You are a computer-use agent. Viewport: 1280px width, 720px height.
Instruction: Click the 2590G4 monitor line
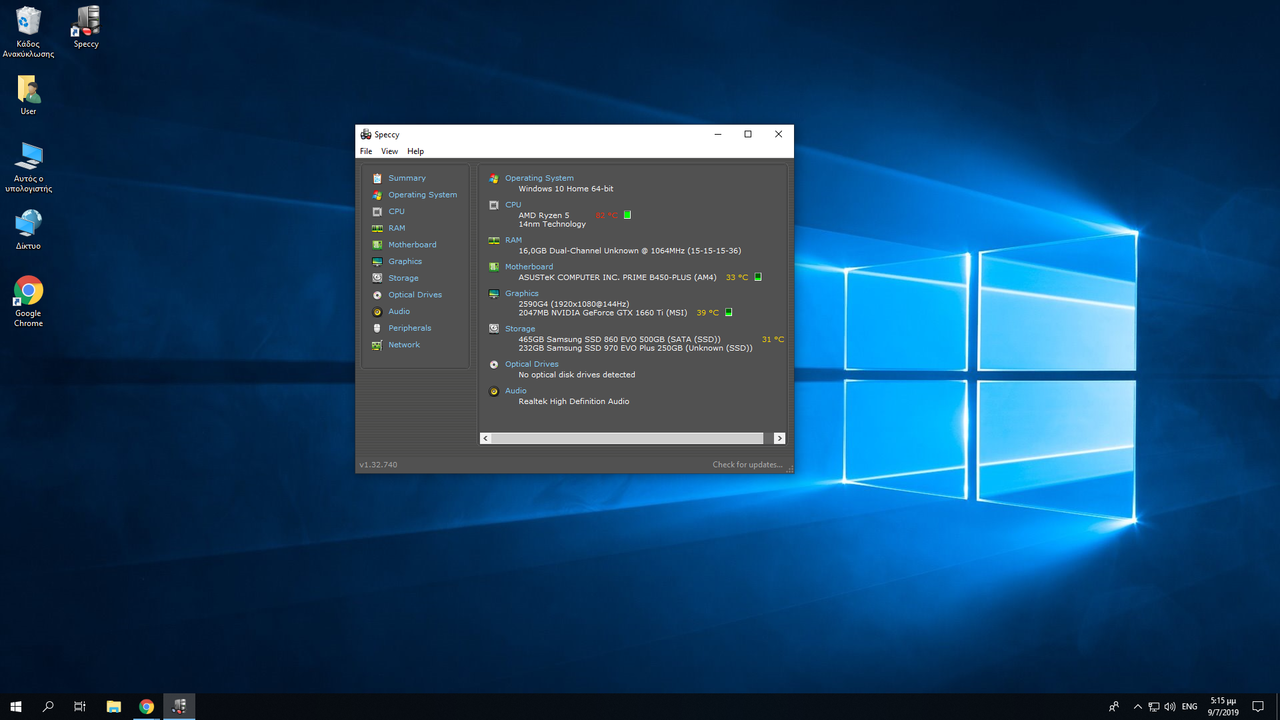pyautogui.click(x=573, y=304)
